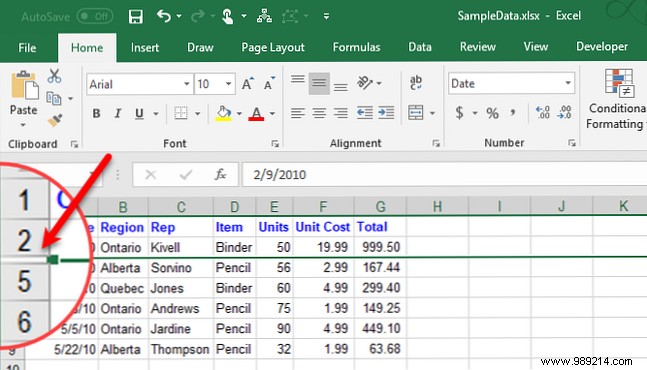Click the Increase Decimal icon
Image resolution: width=647 pixels, height=370 pixels.
click(x=543, y=113)
